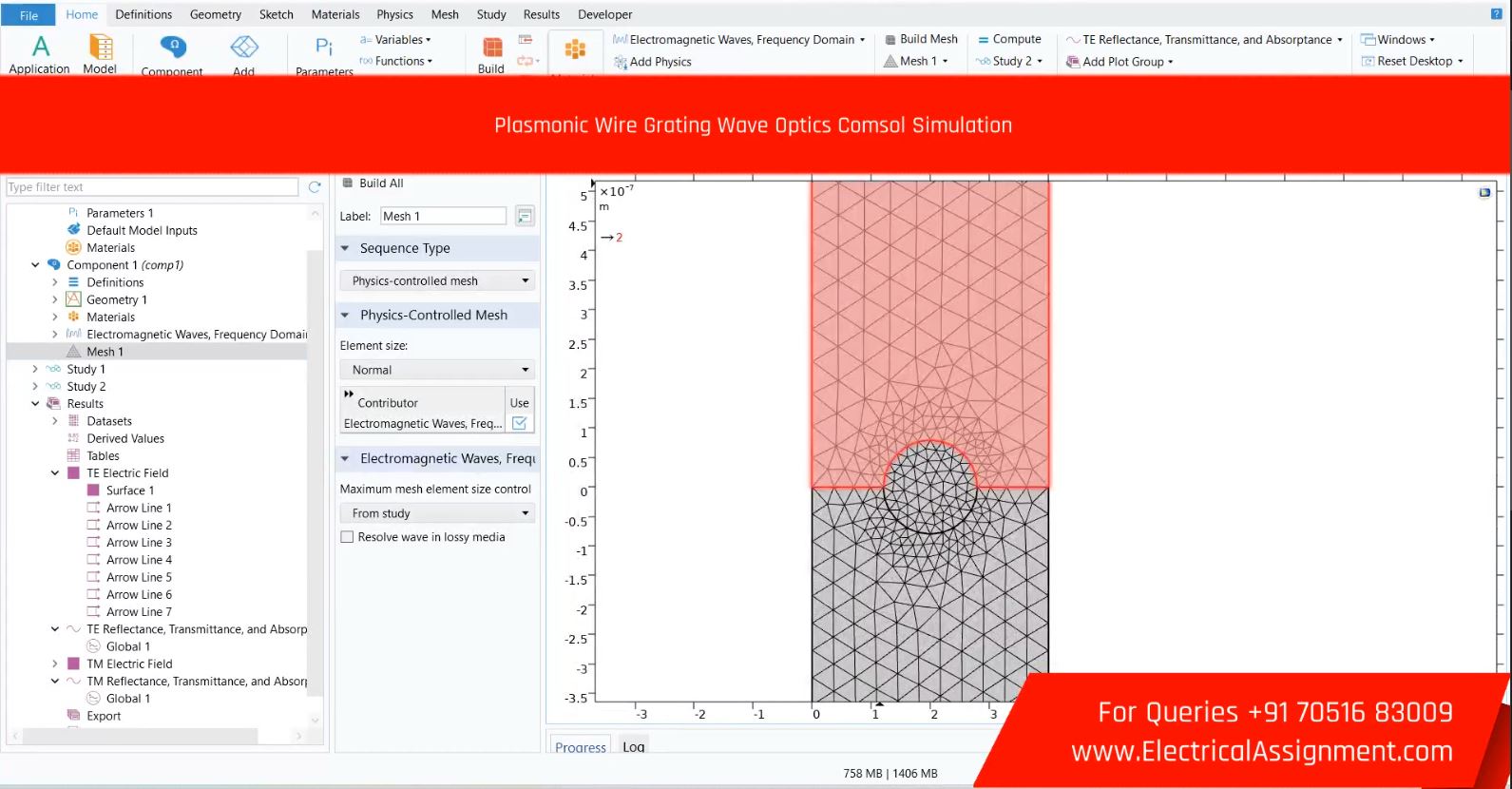
Task: Toggle the Electromagnetic Waves contributor Use checkbox
Action: (519, 423)
